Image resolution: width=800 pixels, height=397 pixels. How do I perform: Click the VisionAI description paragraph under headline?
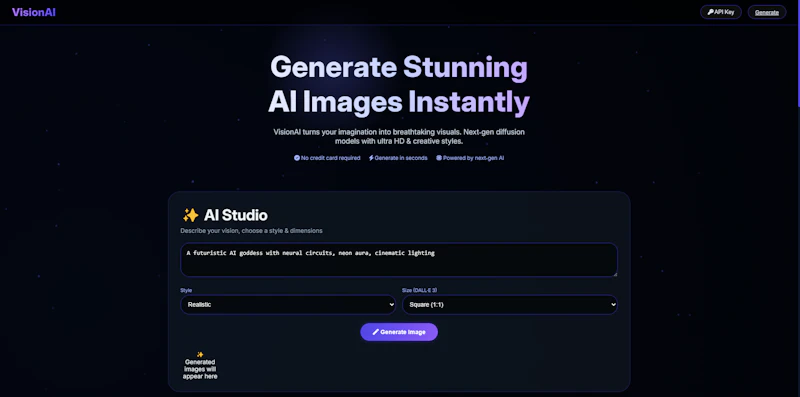399,136
